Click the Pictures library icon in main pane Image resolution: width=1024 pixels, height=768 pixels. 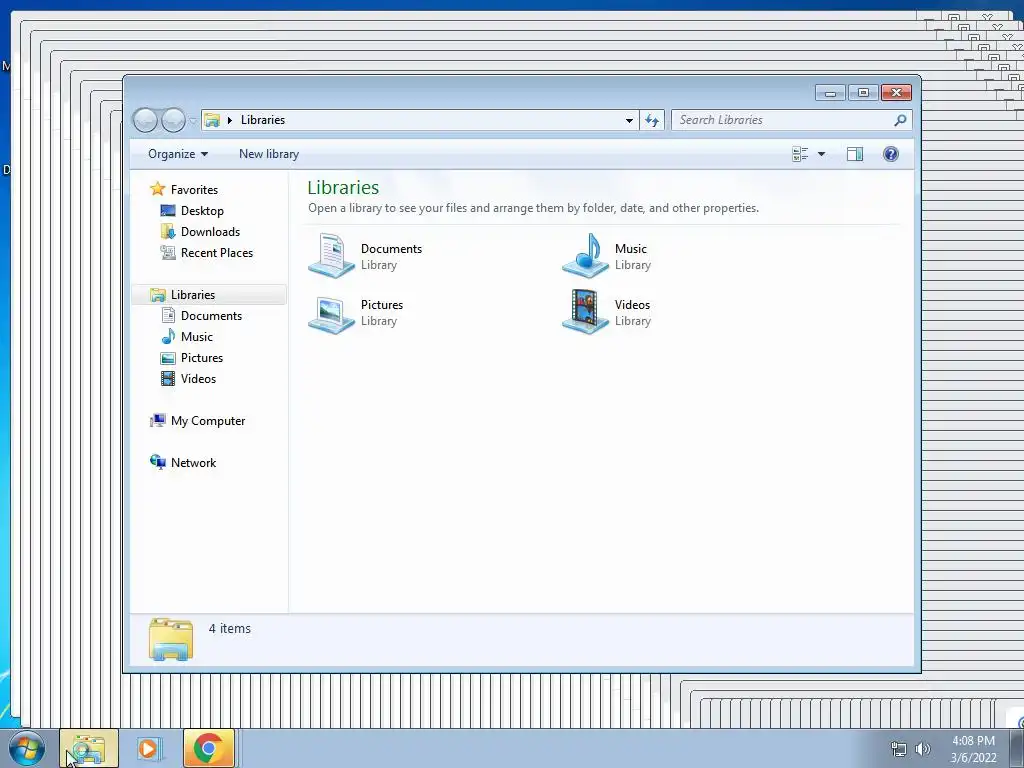click(332, 313)
